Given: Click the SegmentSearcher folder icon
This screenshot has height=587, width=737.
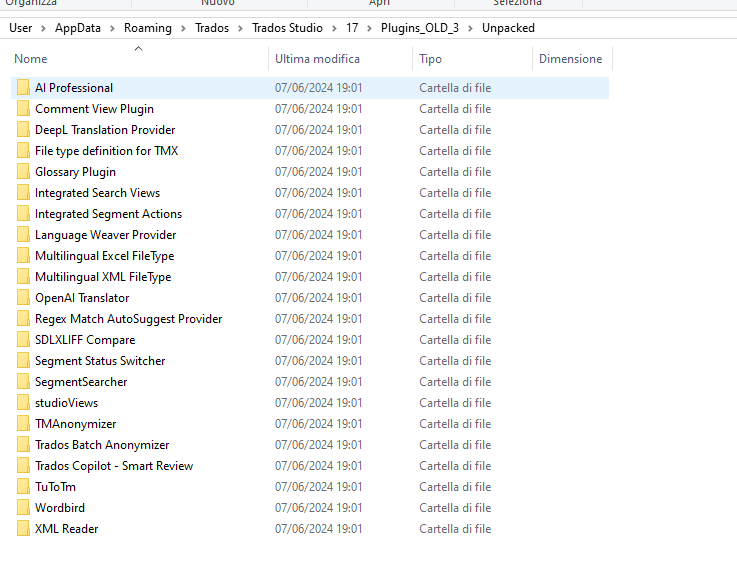Looking at the screenshot, I should click(x=23, y=382).
